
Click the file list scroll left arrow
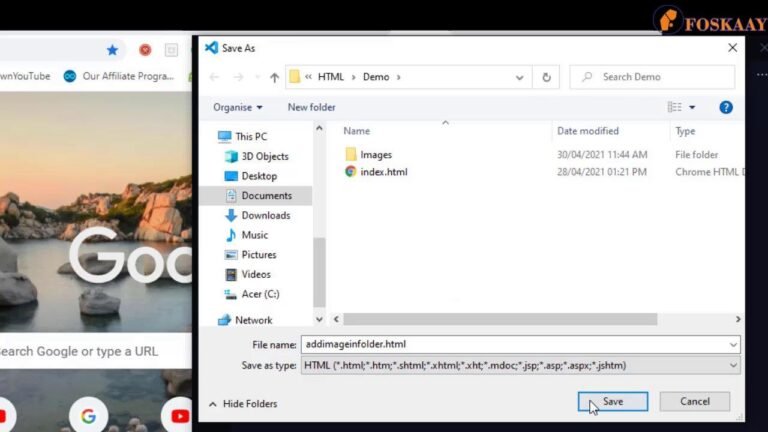click(x=336, y=319)
